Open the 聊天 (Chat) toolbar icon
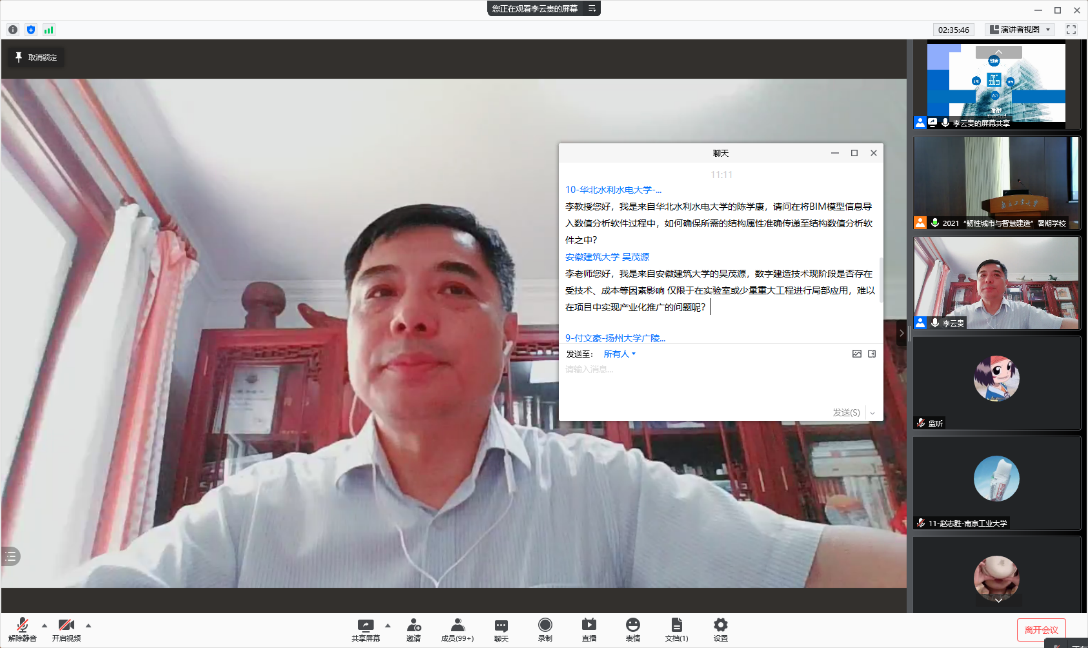This screenshot has width=1088, height=648. 501,627
